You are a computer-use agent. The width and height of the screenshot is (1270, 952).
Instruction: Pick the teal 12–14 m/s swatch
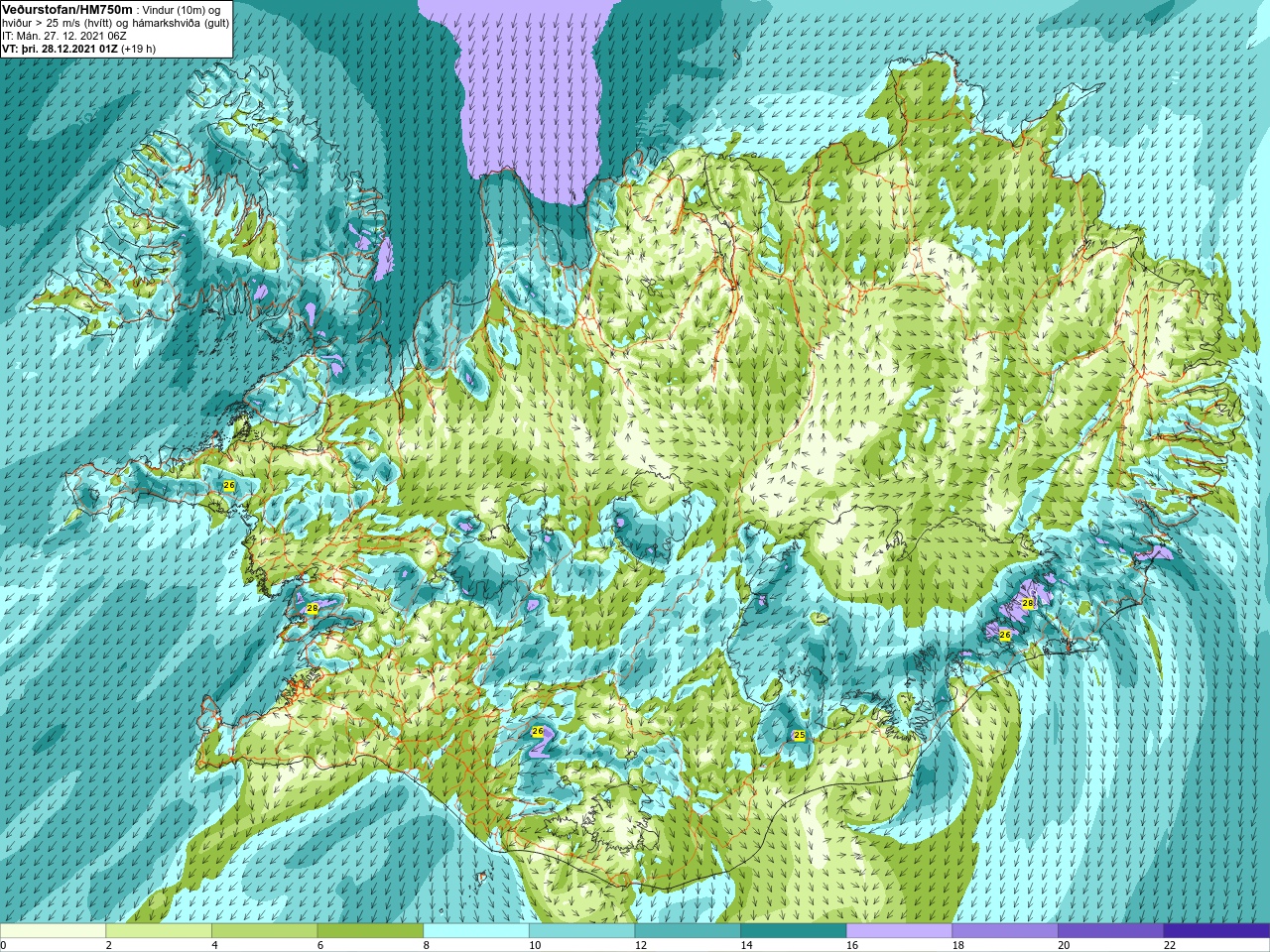tap(688, 930)
